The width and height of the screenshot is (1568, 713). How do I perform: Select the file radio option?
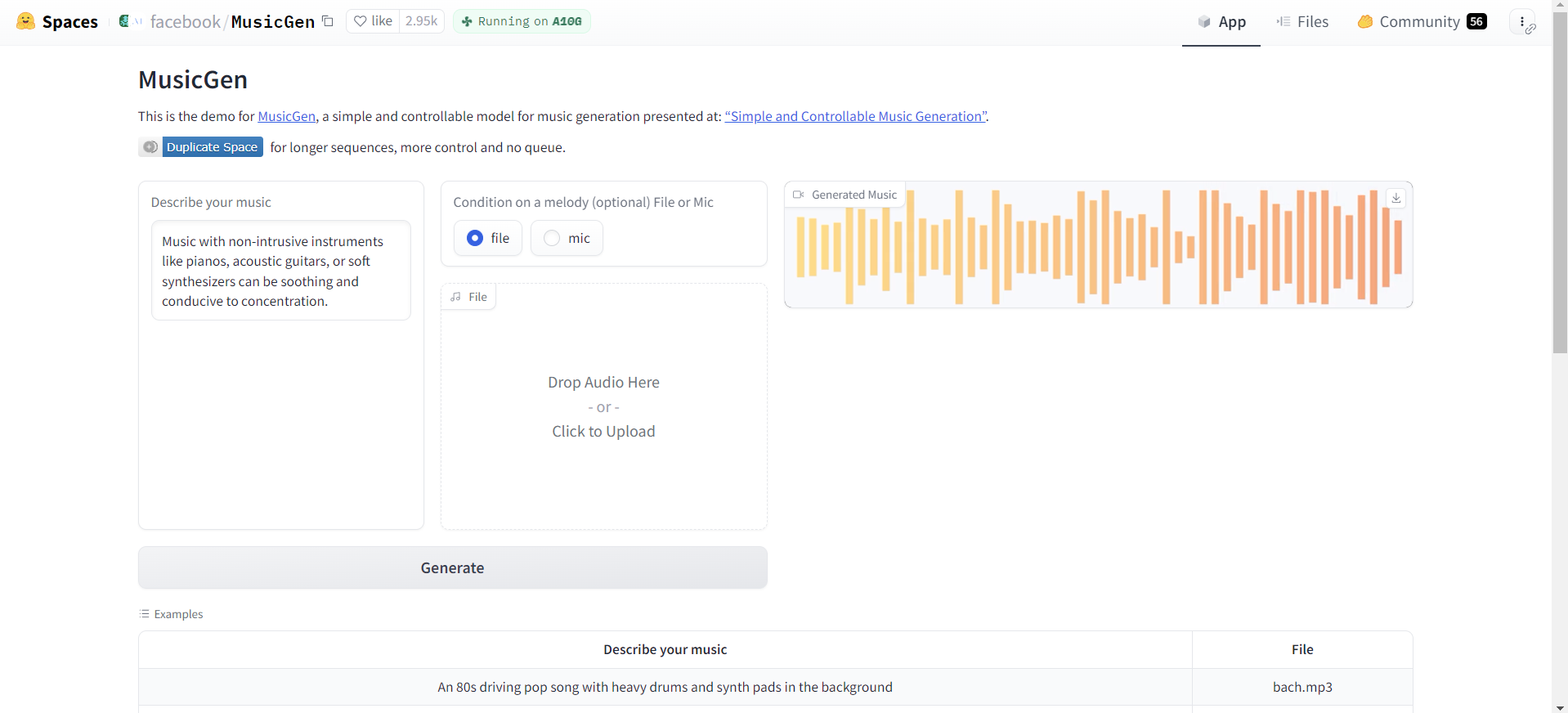[475, 238]
